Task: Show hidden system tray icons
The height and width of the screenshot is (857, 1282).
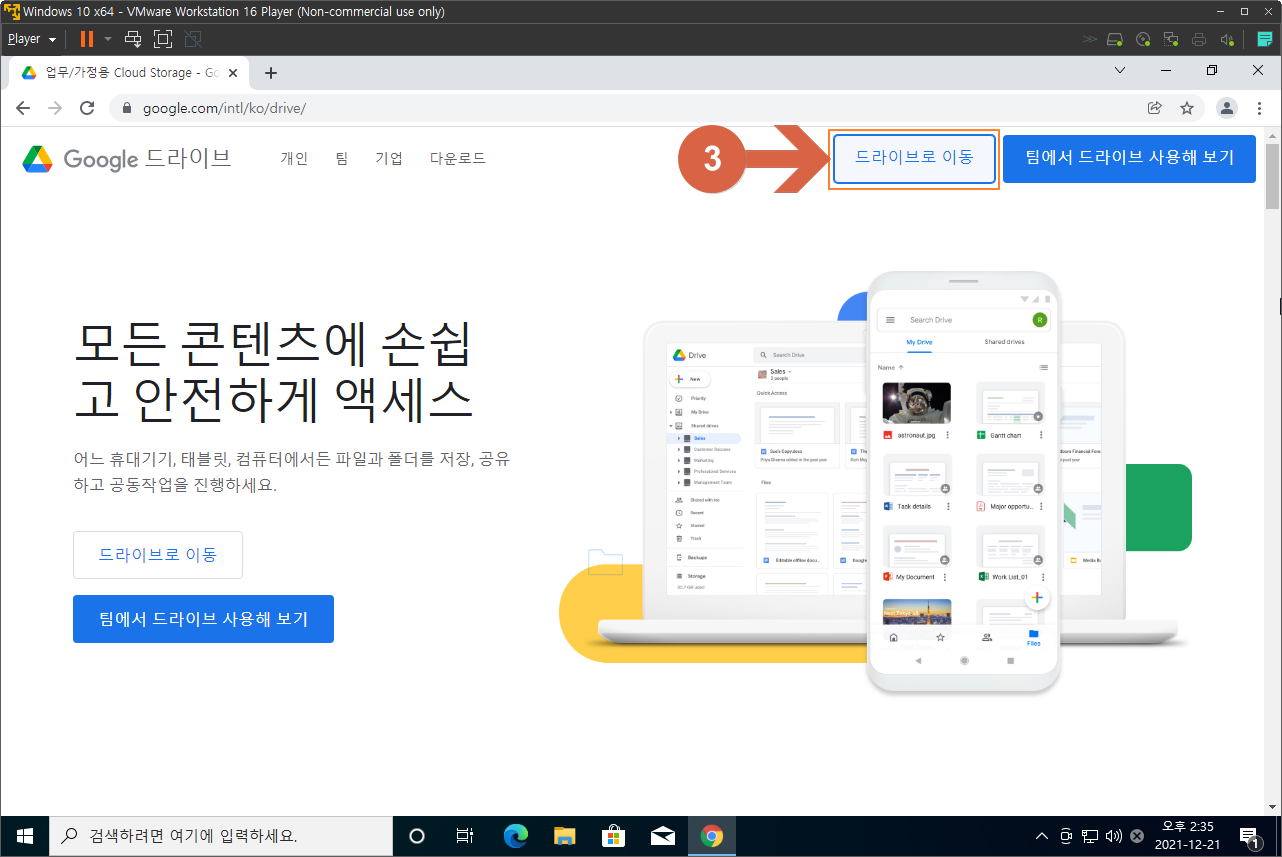Action: click(x=1042, y=836)
